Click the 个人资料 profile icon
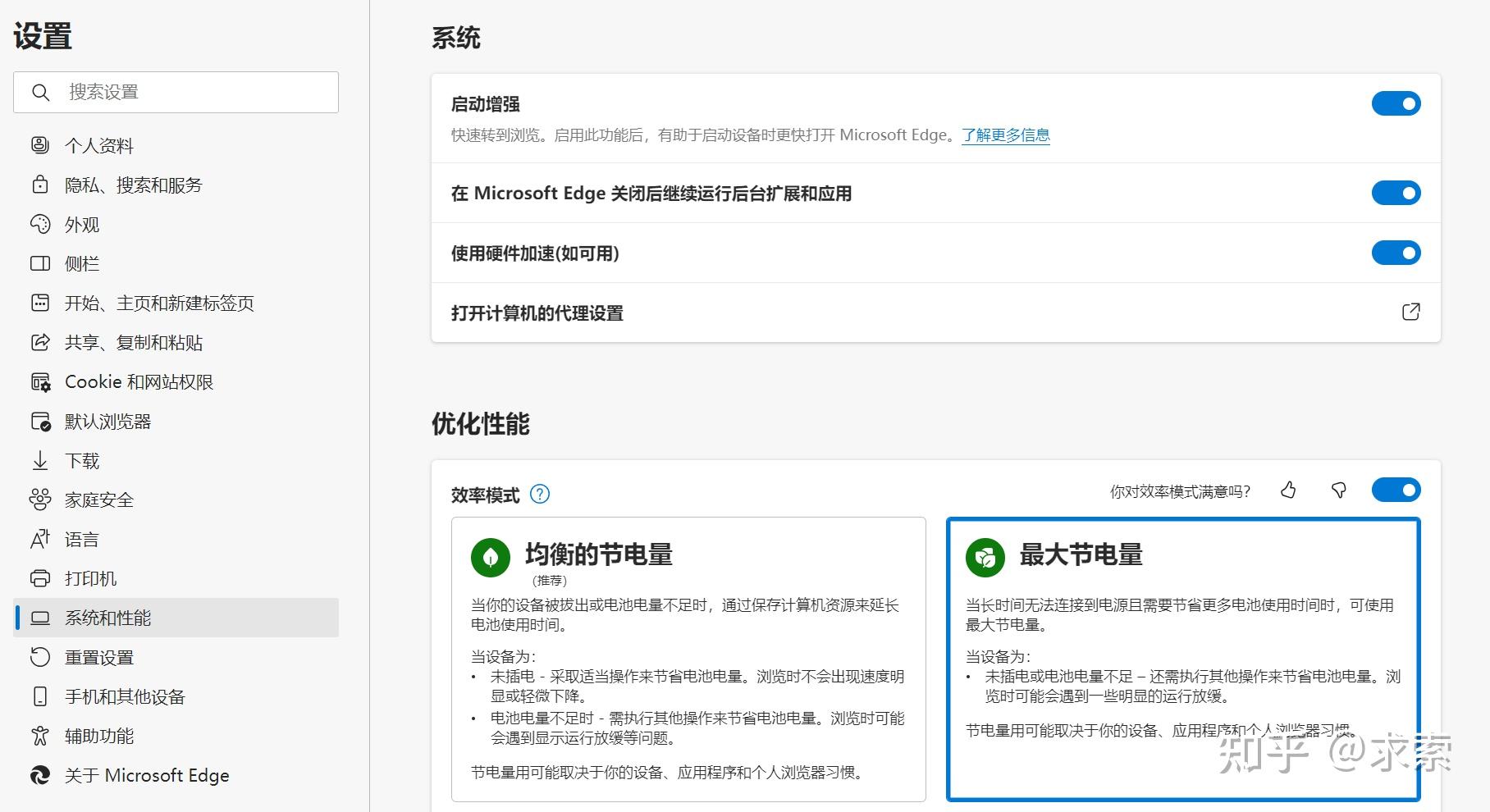This screenshot has width=1490, height=812. 40,145
